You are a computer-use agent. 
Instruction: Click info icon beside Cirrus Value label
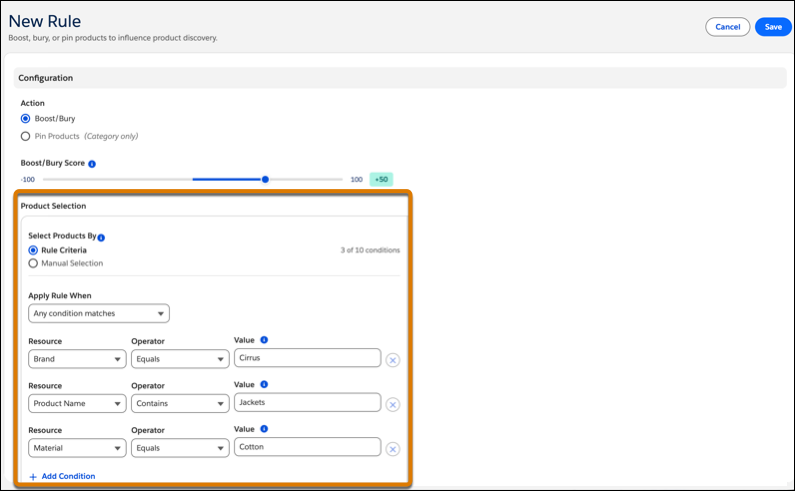tap(264, 340)
